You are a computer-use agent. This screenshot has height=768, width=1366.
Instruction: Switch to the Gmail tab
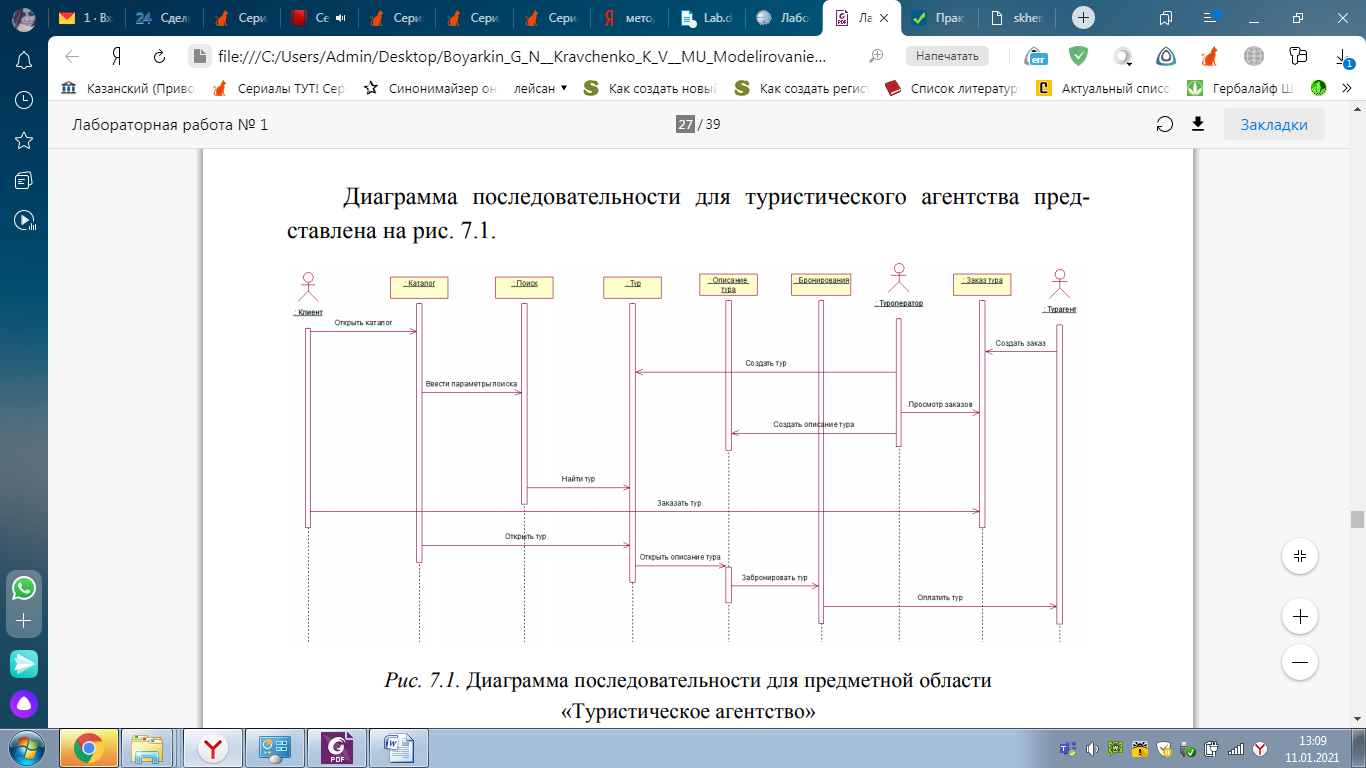click(86, 18)
